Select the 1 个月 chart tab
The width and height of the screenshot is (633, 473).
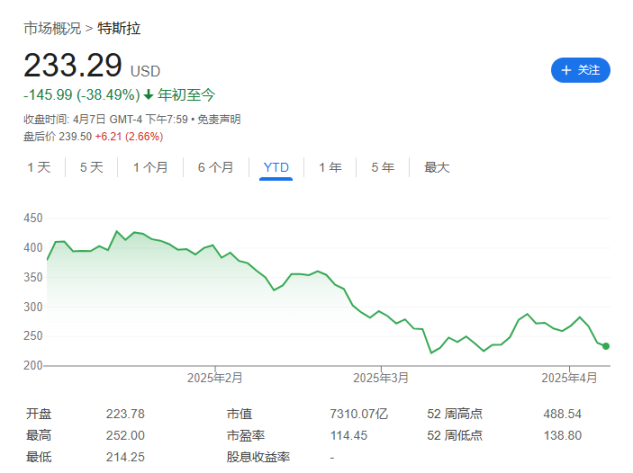click(x=150, y=167)
